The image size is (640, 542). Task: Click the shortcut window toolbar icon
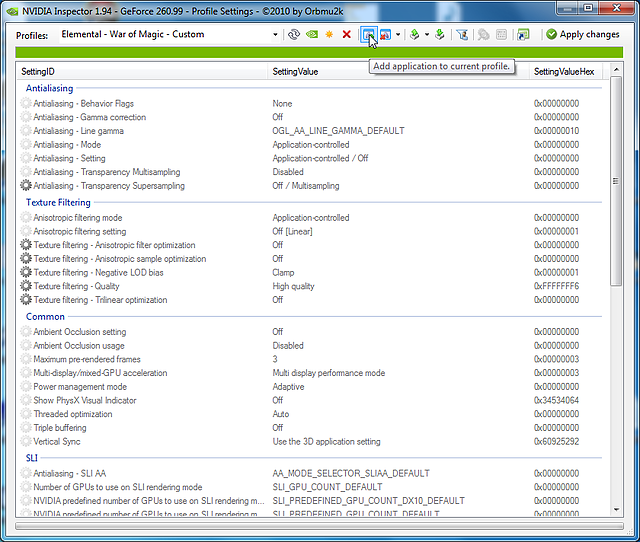coord(523,35)
